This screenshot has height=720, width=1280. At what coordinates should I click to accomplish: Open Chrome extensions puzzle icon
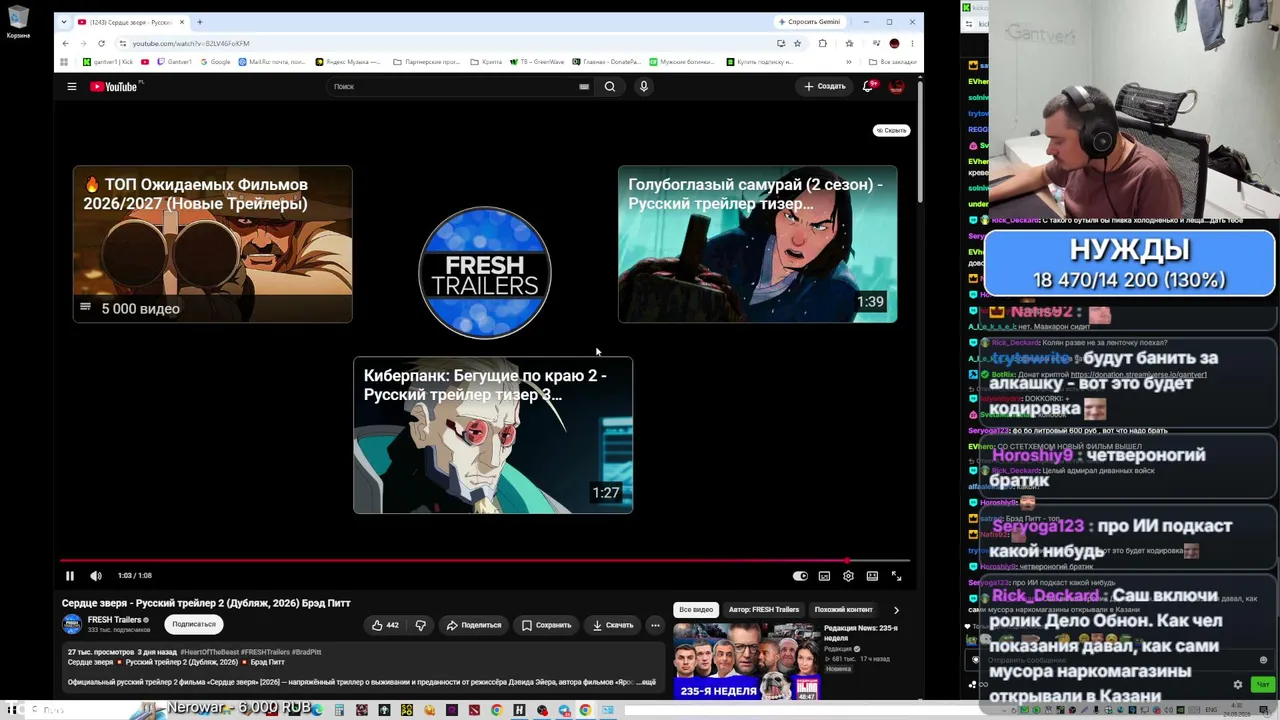click(823, 43)
